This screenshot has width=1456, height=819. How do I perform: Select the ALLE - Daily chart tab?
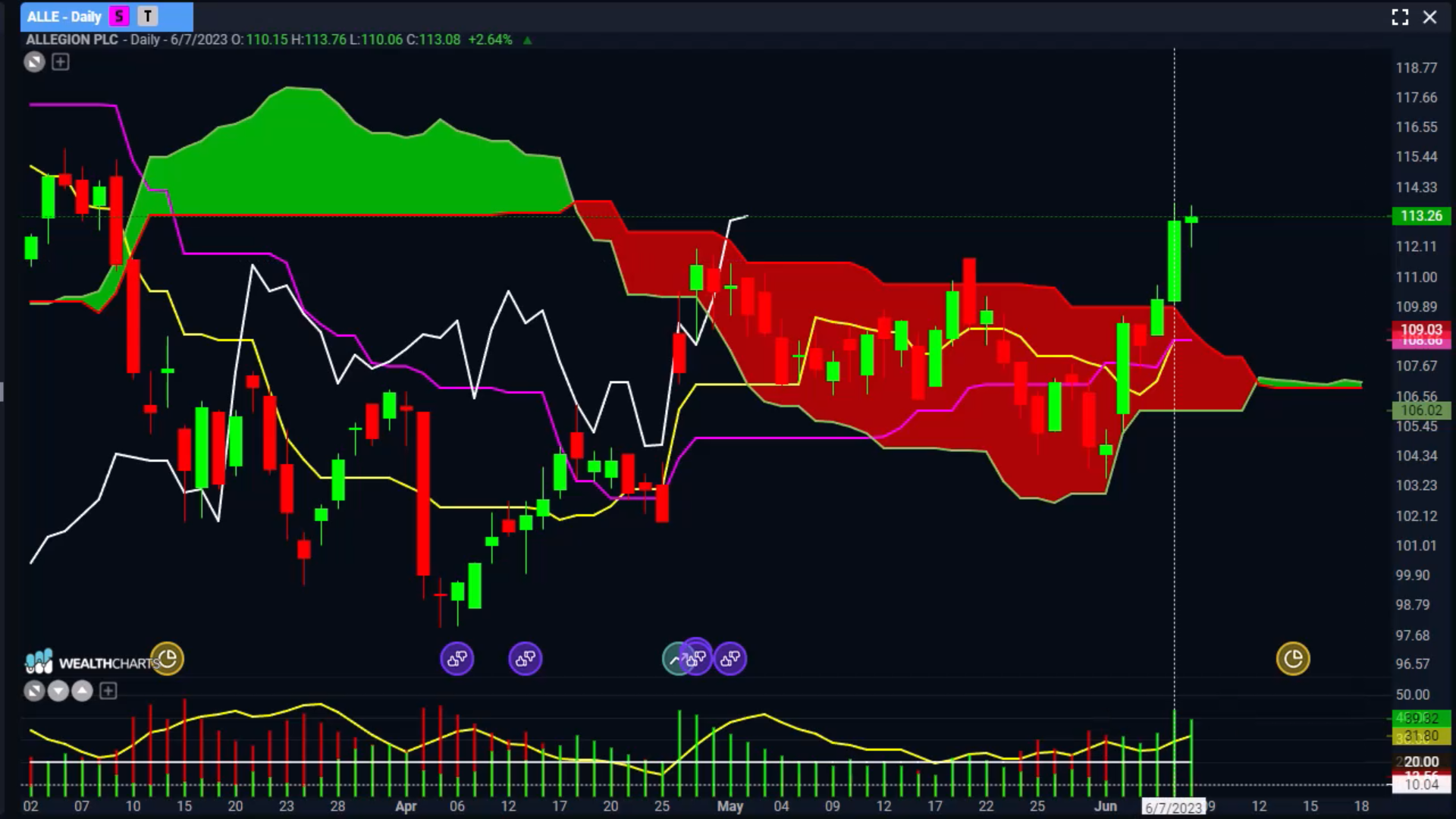click(x=107, y=16)
